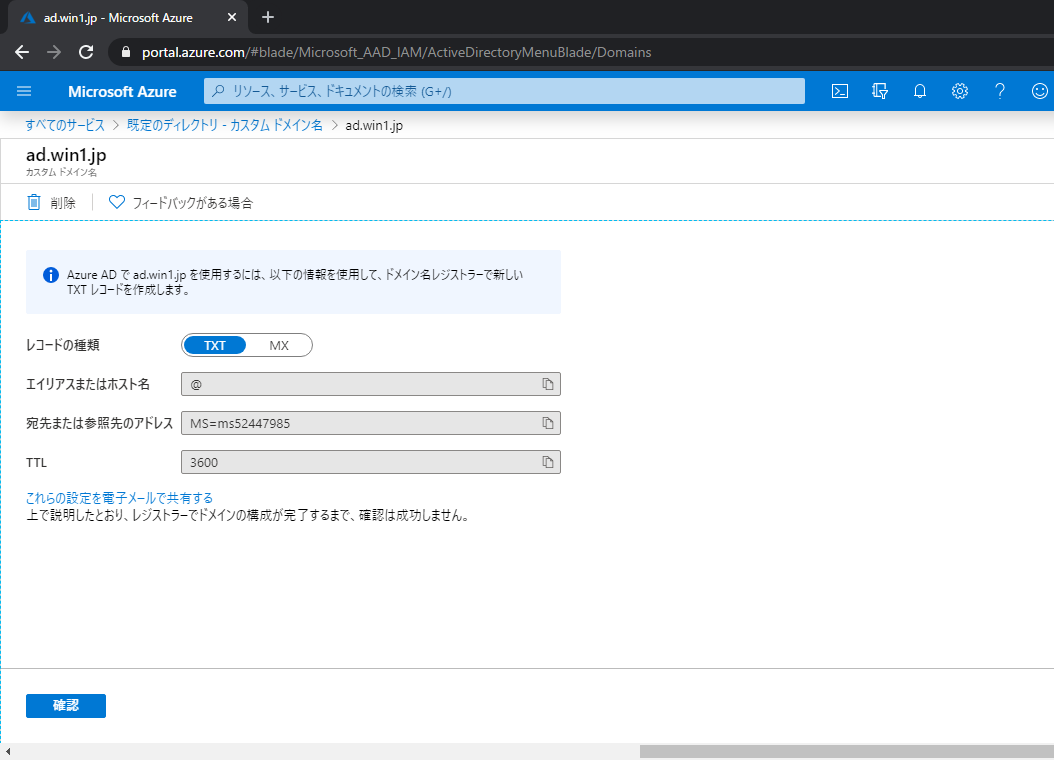
Task: Open the Azure portal hamburger menu
Action: tap(24, 91)
